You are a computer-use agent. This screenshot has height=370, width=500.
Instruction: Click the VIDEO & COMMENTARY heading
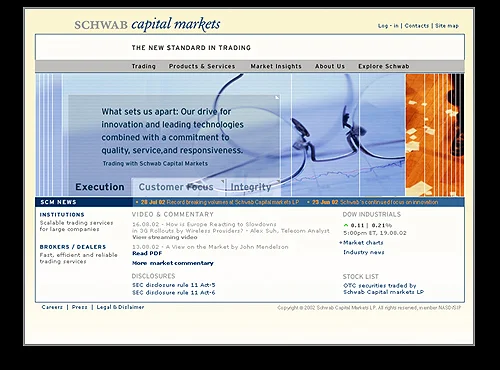click(x=173, y=214)
